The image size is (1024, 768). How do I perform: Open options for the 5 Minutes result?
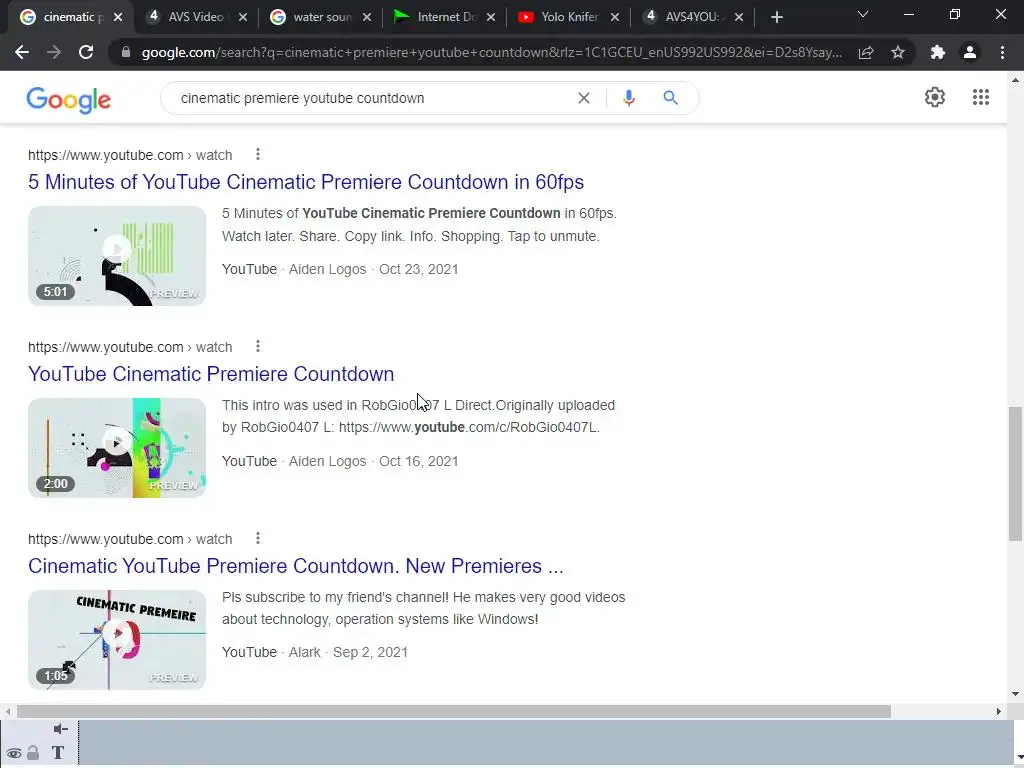coord(258,154)
